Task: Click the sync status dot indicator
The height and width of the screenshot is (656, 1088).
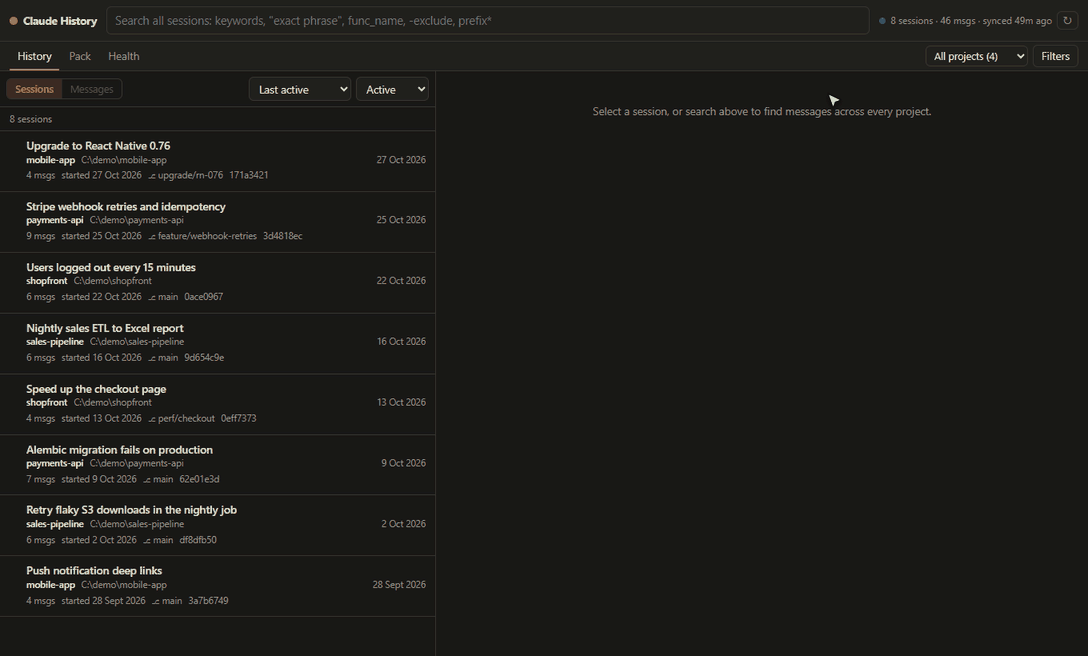Action: click(x=882, y=21)
